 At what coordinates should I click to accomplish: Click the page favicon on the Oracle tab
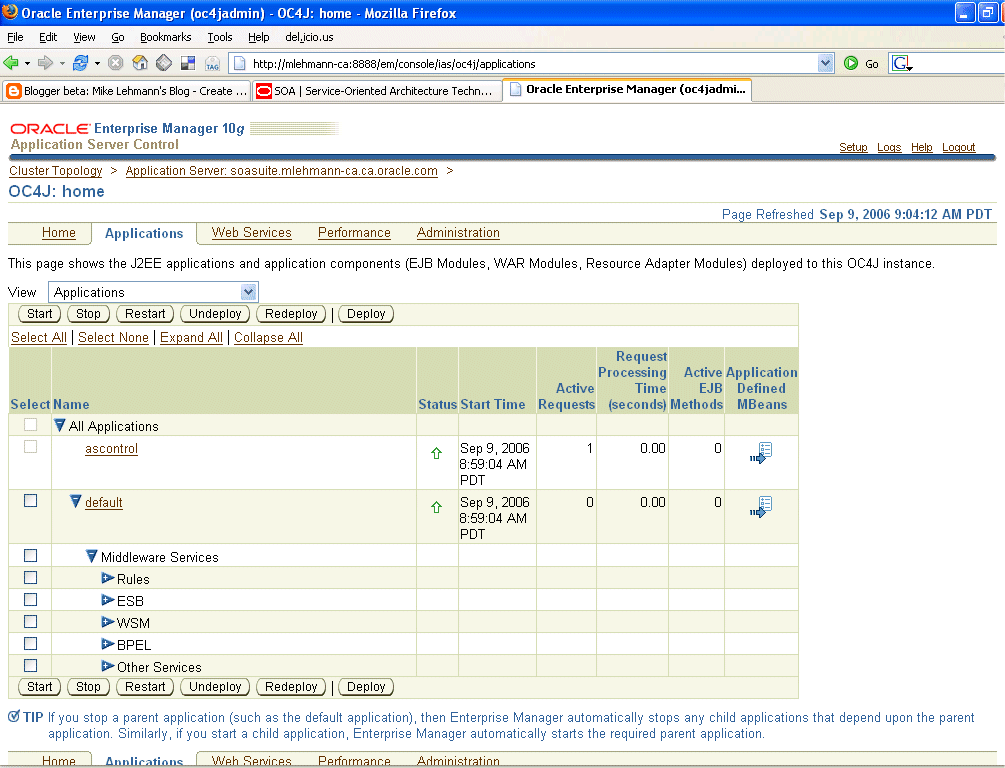[x=515, y=90]
